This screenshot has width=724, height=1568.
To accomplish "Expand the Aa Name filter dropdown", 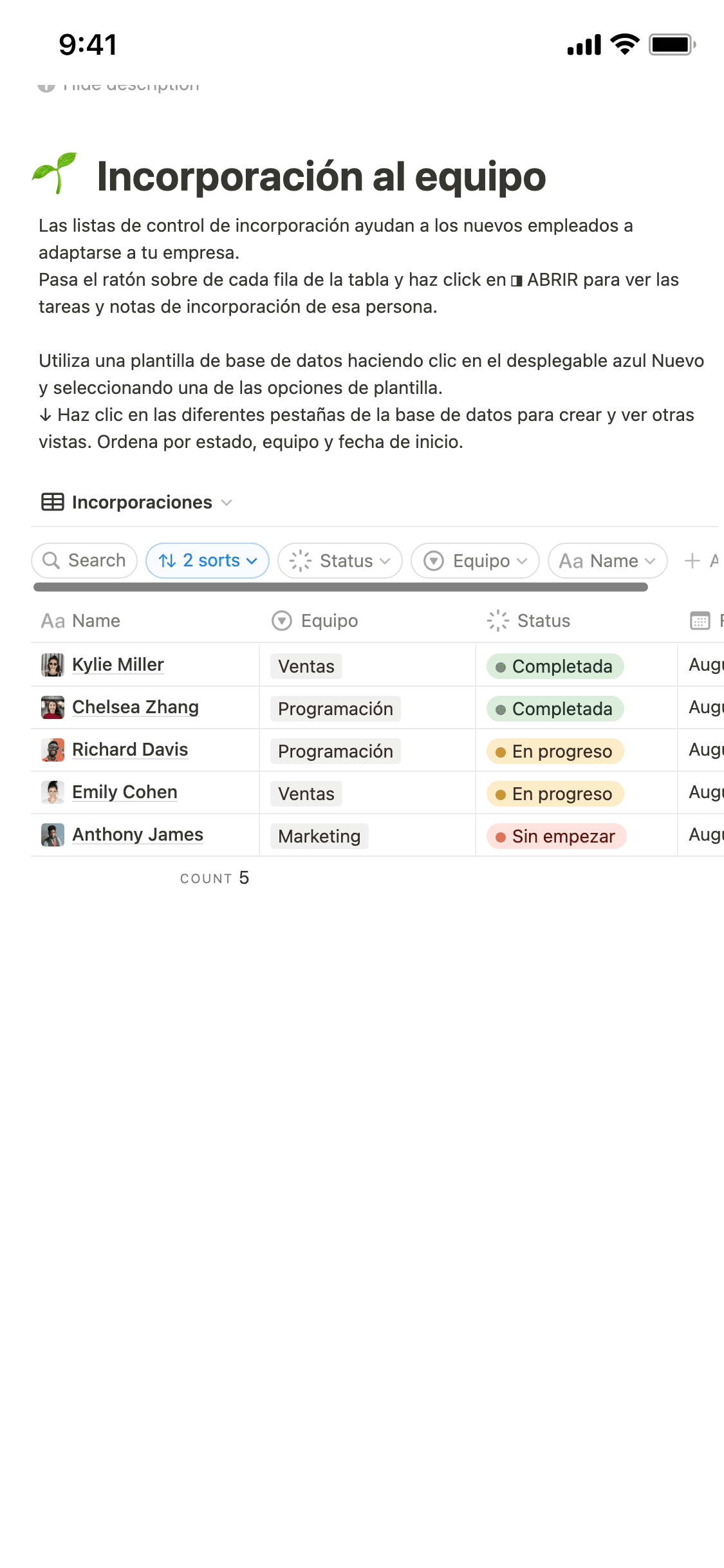I will 607,561.
